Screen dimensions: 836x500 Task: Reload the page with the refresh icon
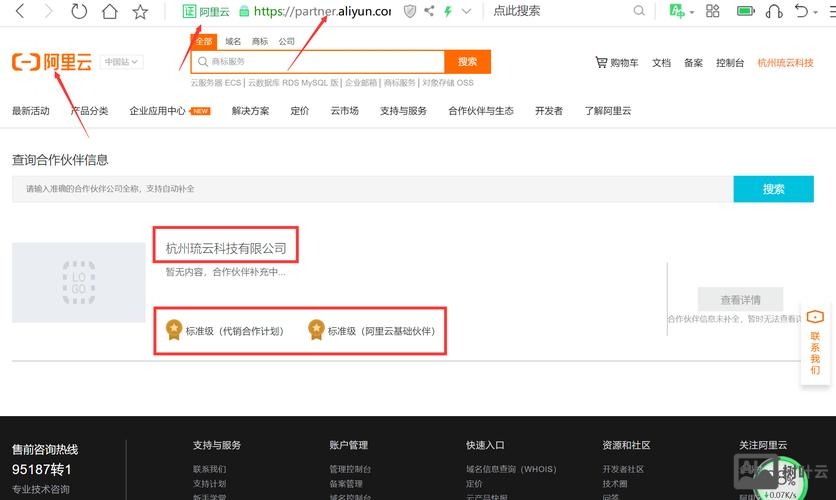point(79,11)
